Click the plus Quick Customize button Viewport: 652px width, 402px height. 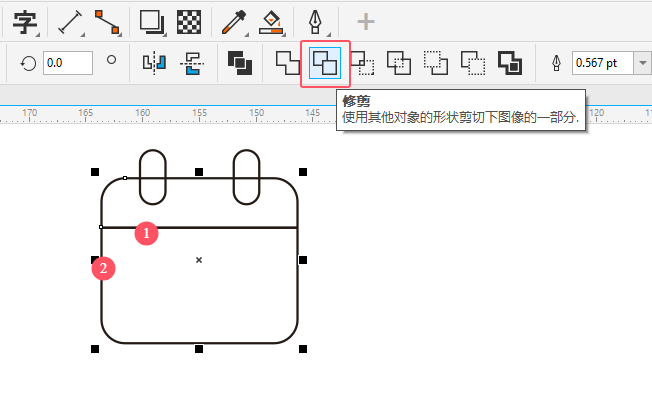[366, 22]
